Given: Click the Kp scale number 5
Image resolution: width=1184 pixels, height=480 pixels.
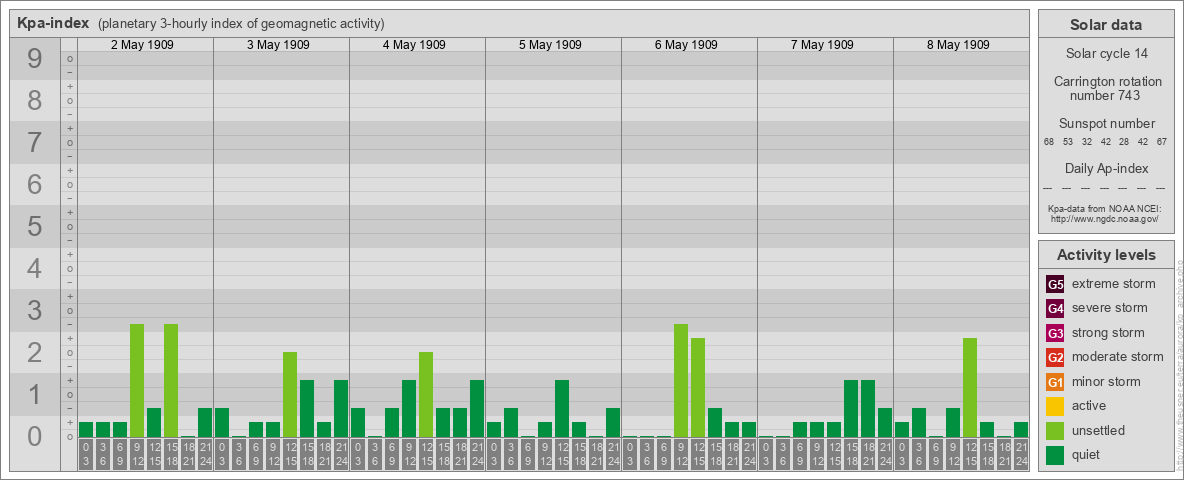Looking at the screenshot, I should (34, 226).
